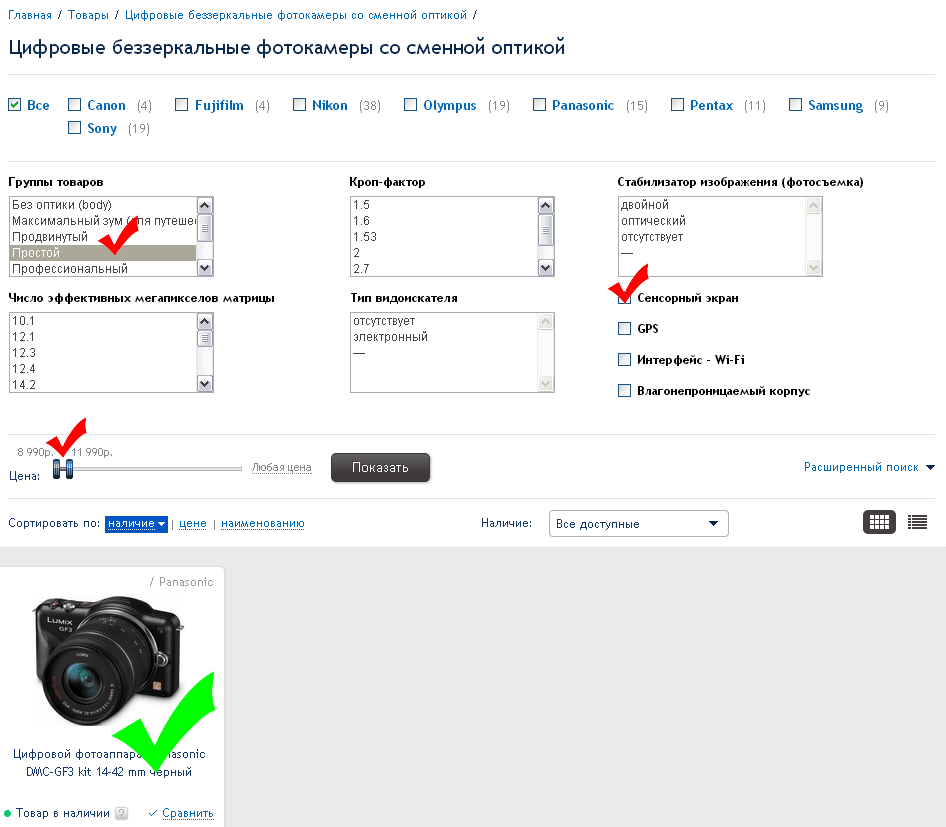Open the Lumix GF3 camera thumbnail
This screenshot has width=946, height=827.
pyautogui.click(x=107, y=661)
